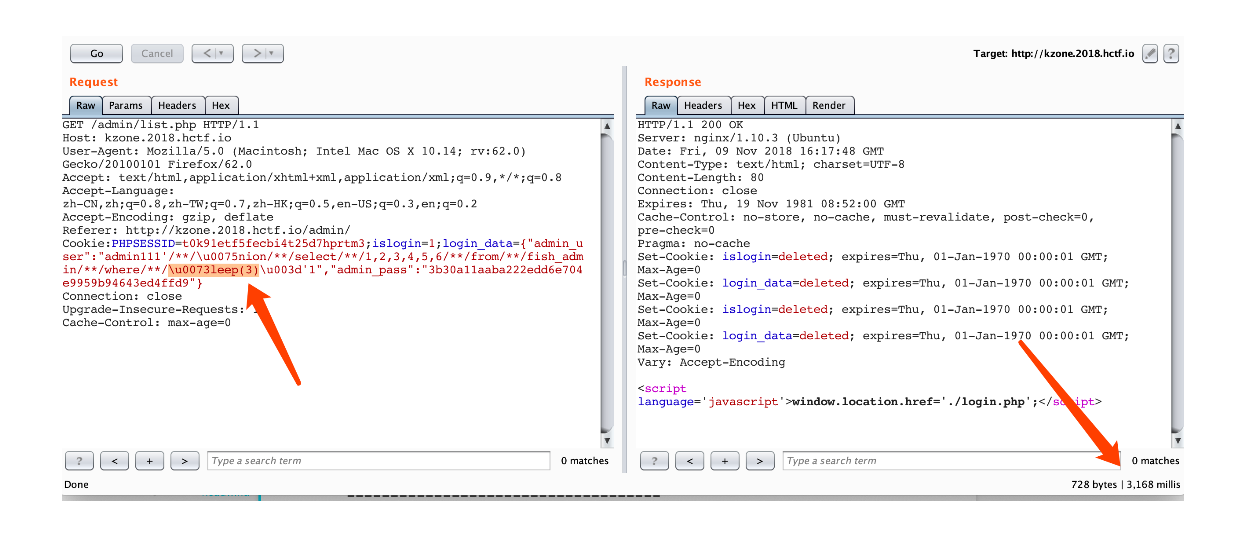The width and height of the screenshot is (1246, 537).
Task: Open the history back dropdown arrow
Action: pos(222,54)
